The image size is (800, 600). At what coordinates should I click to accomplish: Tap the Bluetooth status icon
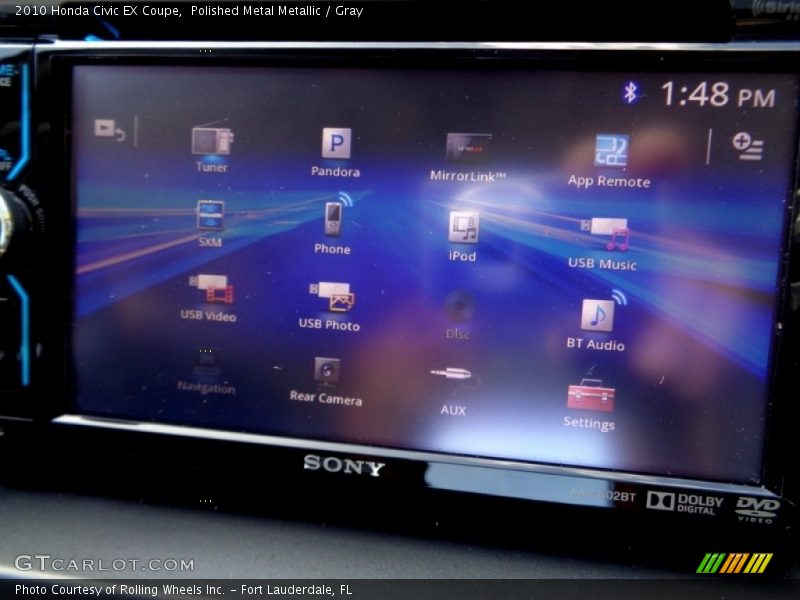pyautogui.click(x=631, y=93)
